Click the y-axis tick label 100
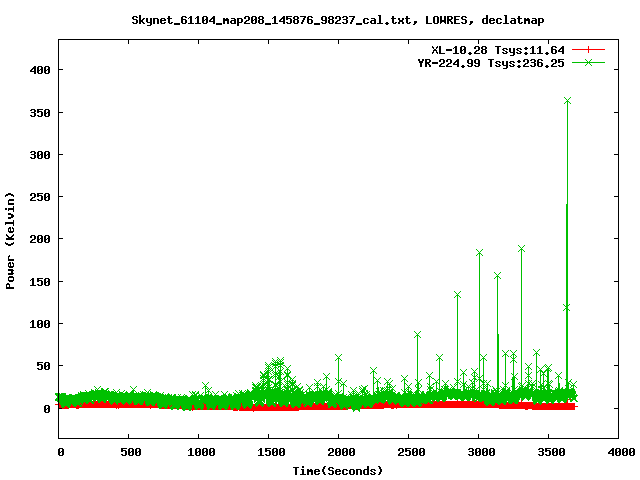 click(40, 324)
